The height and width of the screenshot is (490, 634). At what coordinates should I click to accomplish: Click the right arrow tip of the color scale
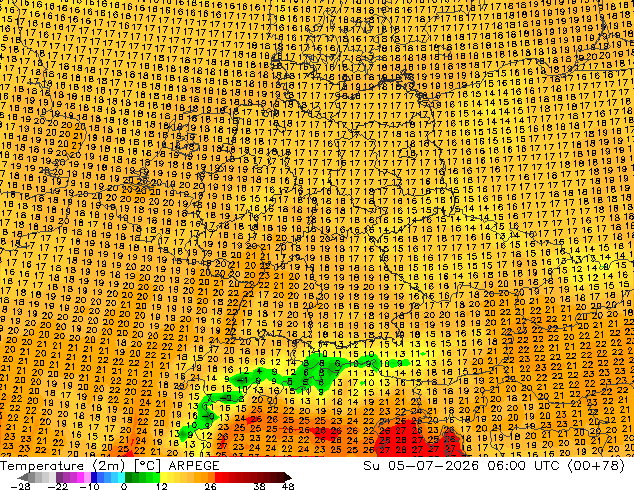290,477
